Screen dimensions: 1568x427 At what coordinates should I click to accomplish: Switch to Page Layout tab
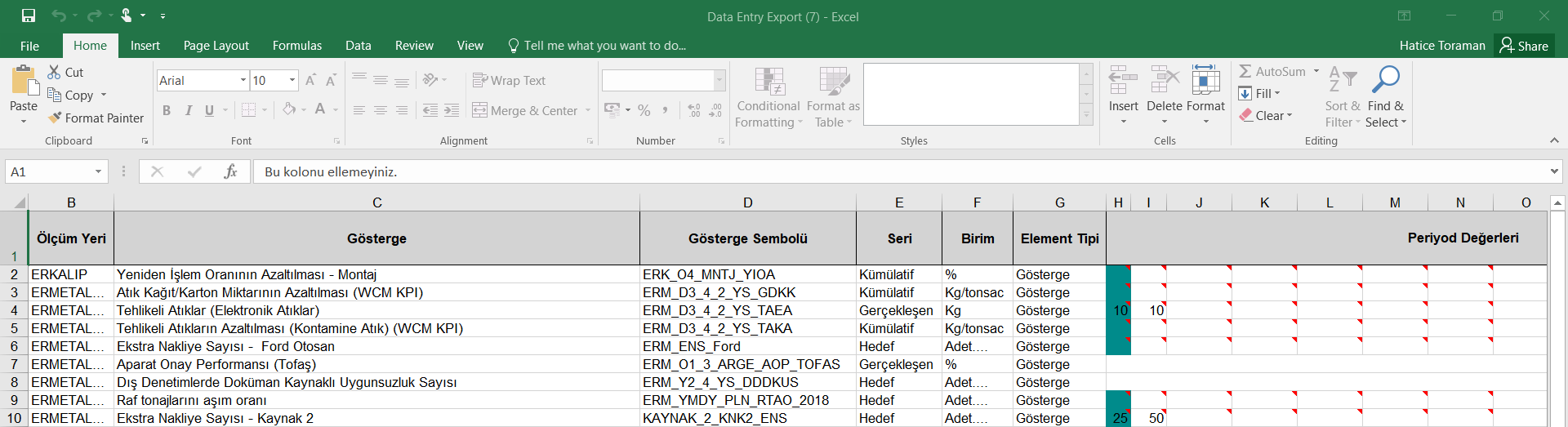pos(216,46)
